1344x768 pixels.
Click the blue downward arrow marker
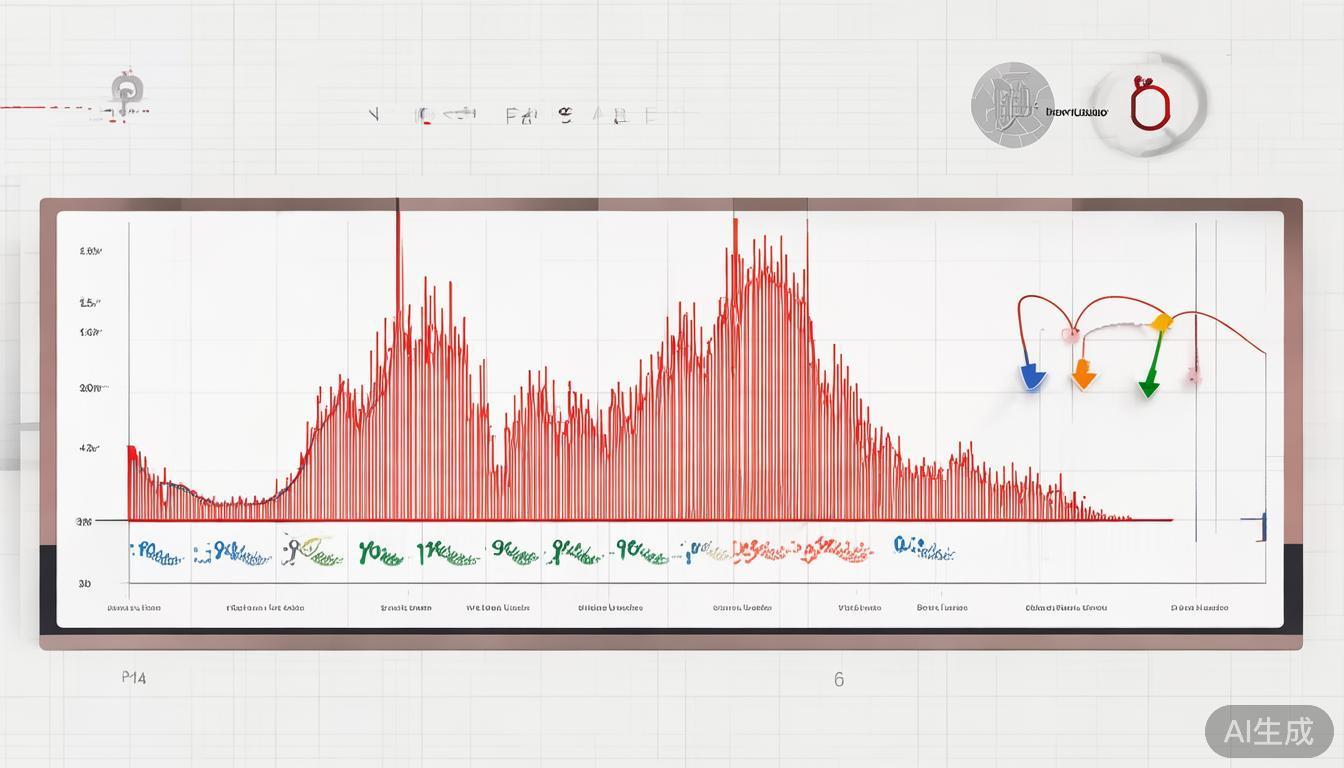[1032, 378]
